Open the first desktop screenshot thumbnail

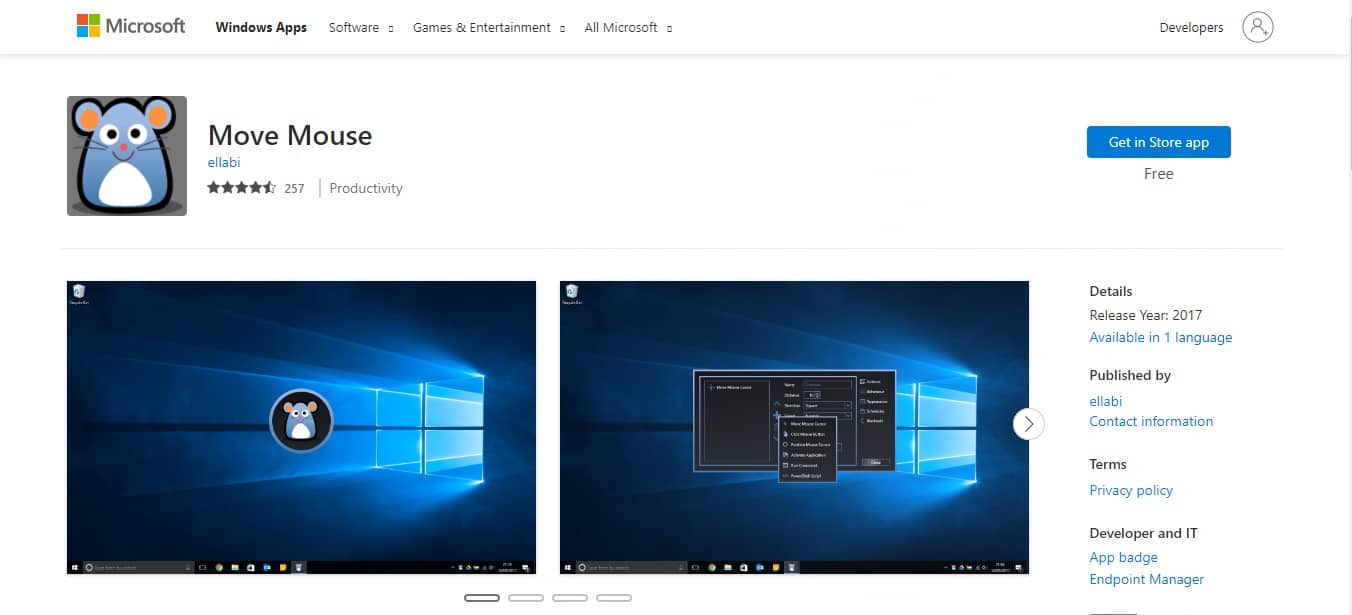click(301, 428)
